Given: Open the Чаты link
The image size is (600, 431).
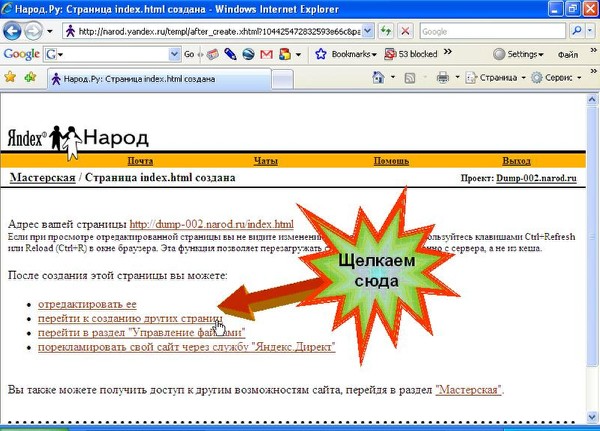Looking at the screenshot, I should 266,161.
